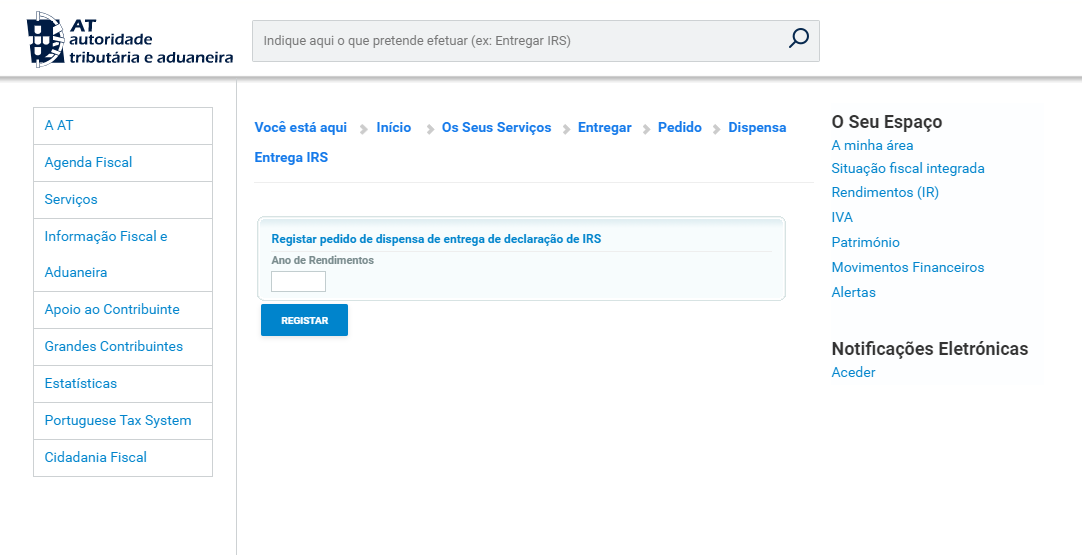Click Aceder under Notificações Eletrónicas

(x=854, y=372)
